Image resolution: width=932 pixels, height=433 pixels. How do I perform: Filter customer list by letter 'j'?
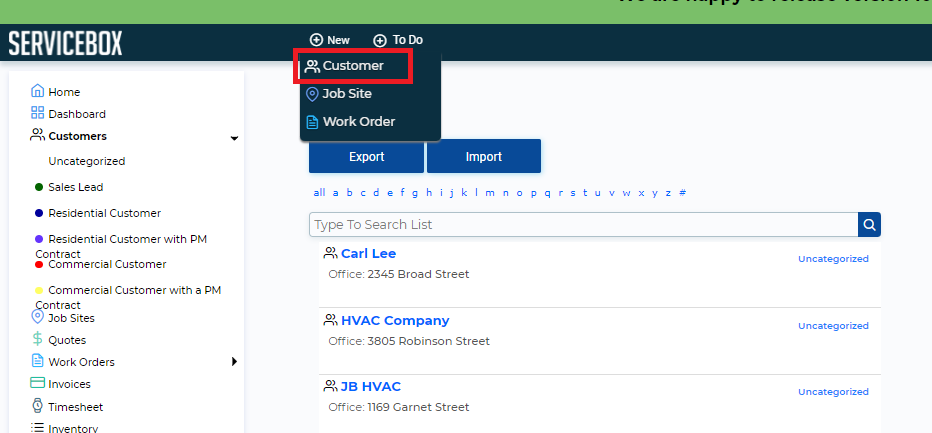(451, 193)
